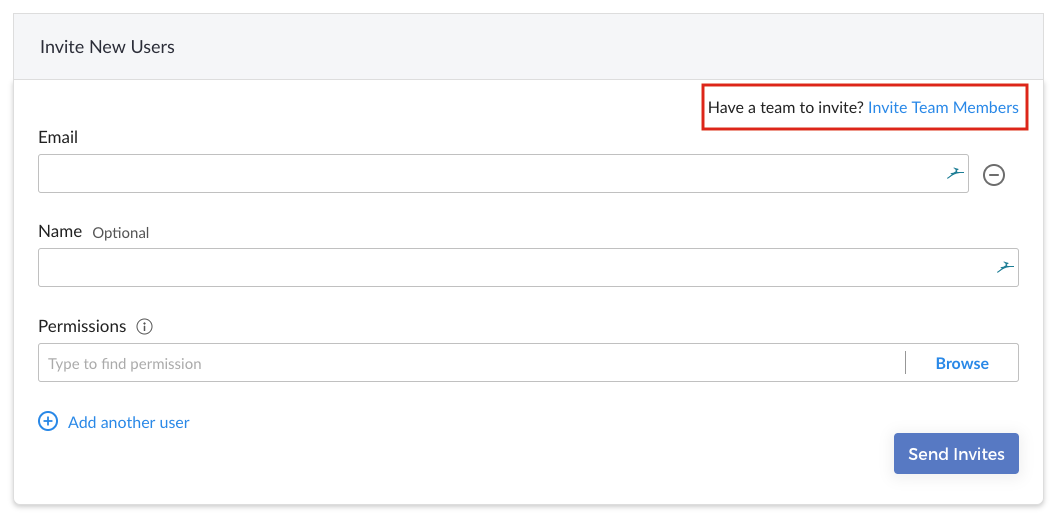Click the Invite New Users panel header
Viewport: 1058px width, 524px height.
click(528, 47)
